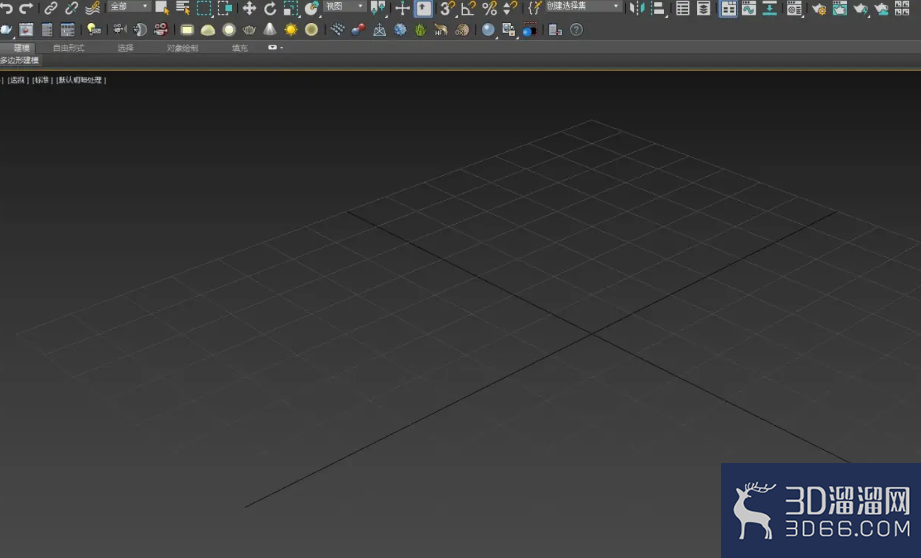Viewport: 921px width, 558px height.
Task: Select the Move tool four-arrow icon
Action: pos(249,8)
